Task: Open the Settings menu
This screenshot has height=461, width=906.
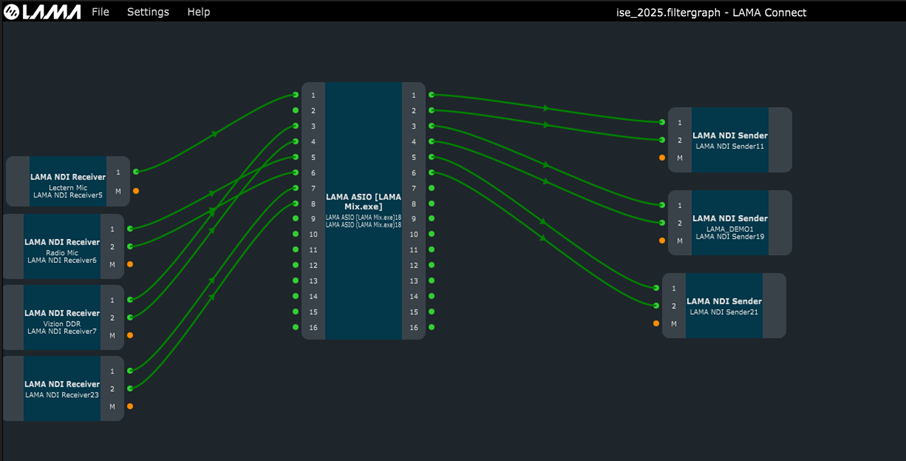Action: [x=147, y=12]
